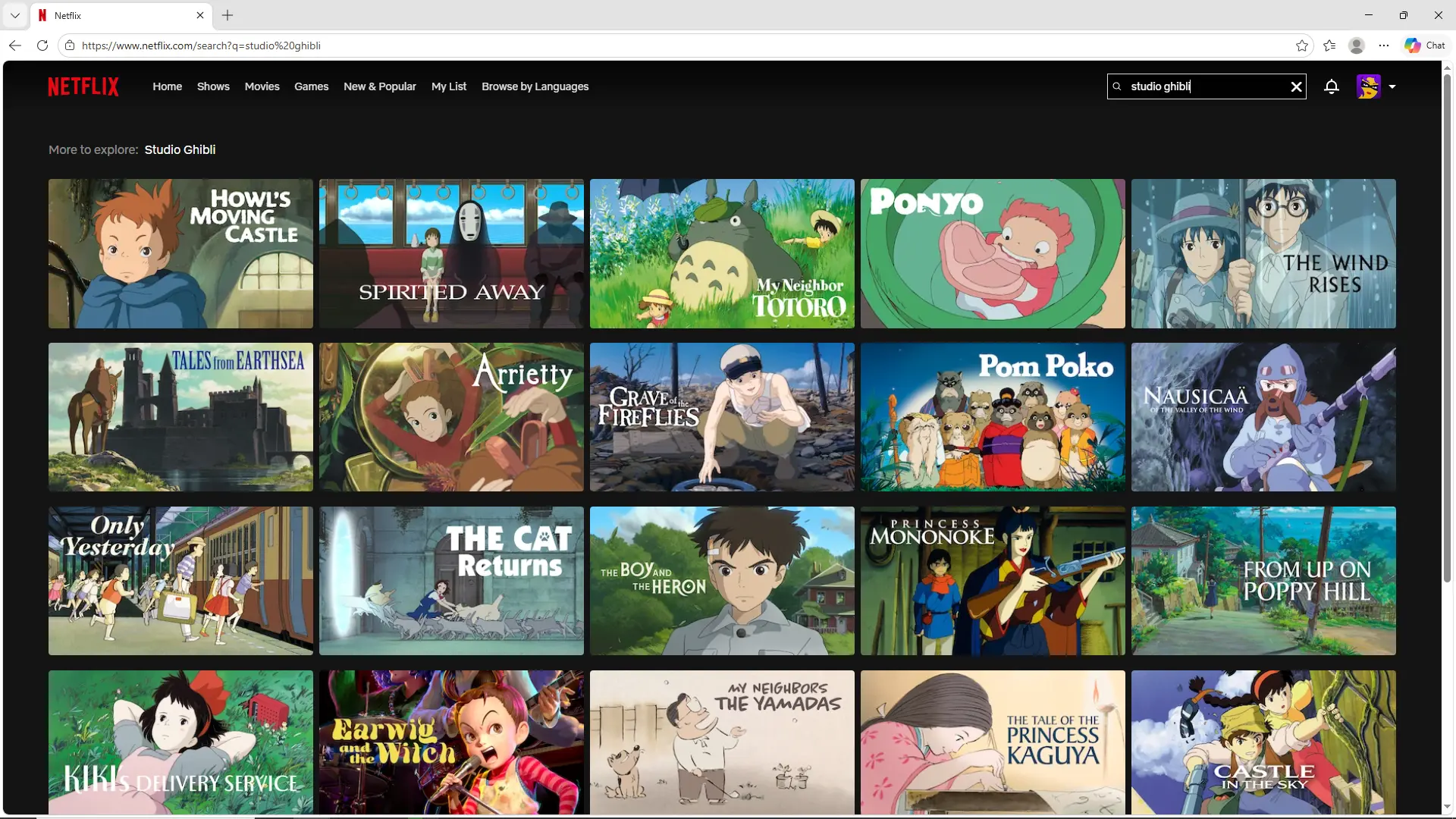Click the page vertical scrollbar thumb

[1447, 328]
